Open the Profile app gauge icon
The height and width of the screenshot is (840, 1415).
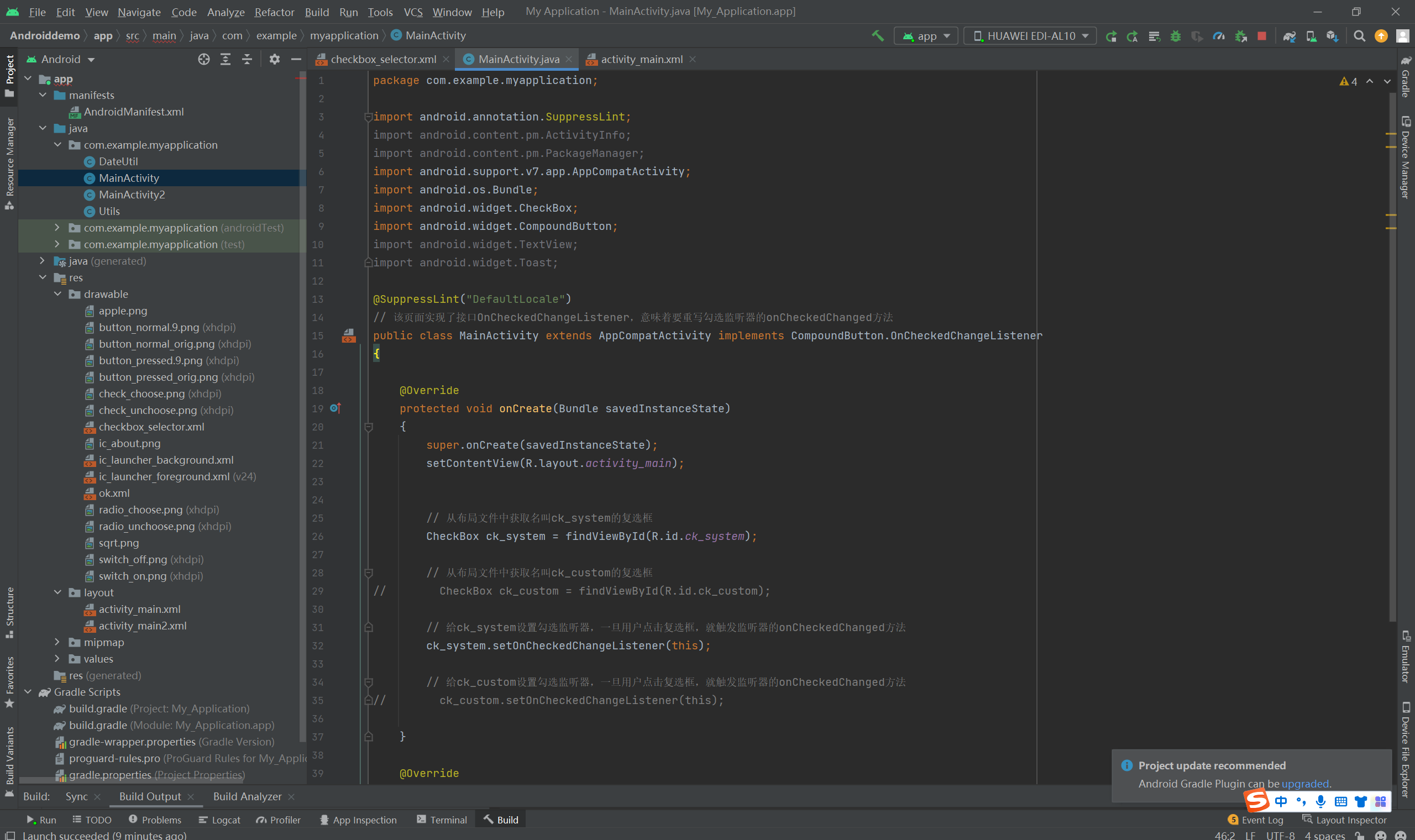click(1219, 36)
